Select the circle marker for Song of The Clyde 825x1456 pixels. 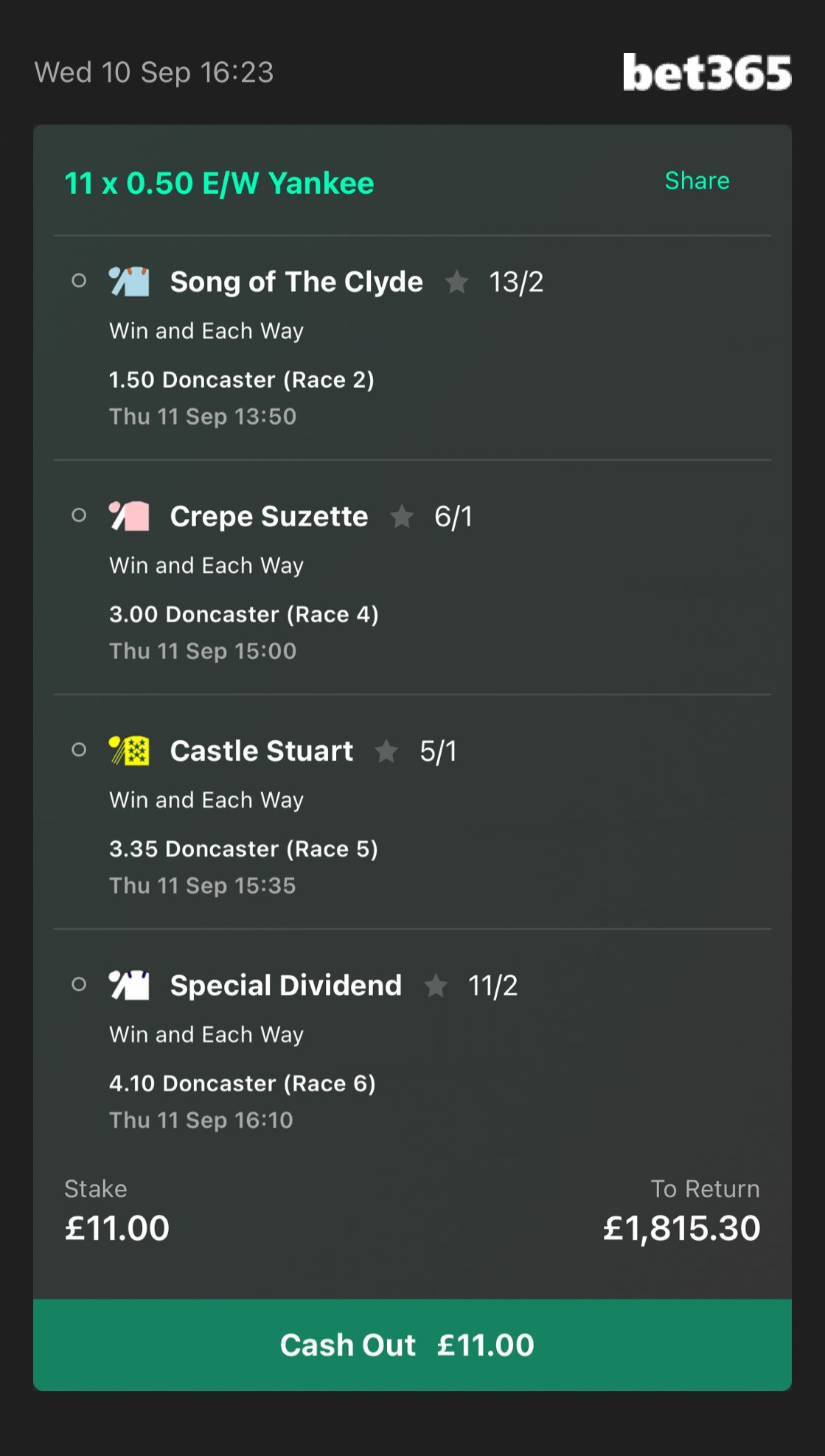pos(79,281)
